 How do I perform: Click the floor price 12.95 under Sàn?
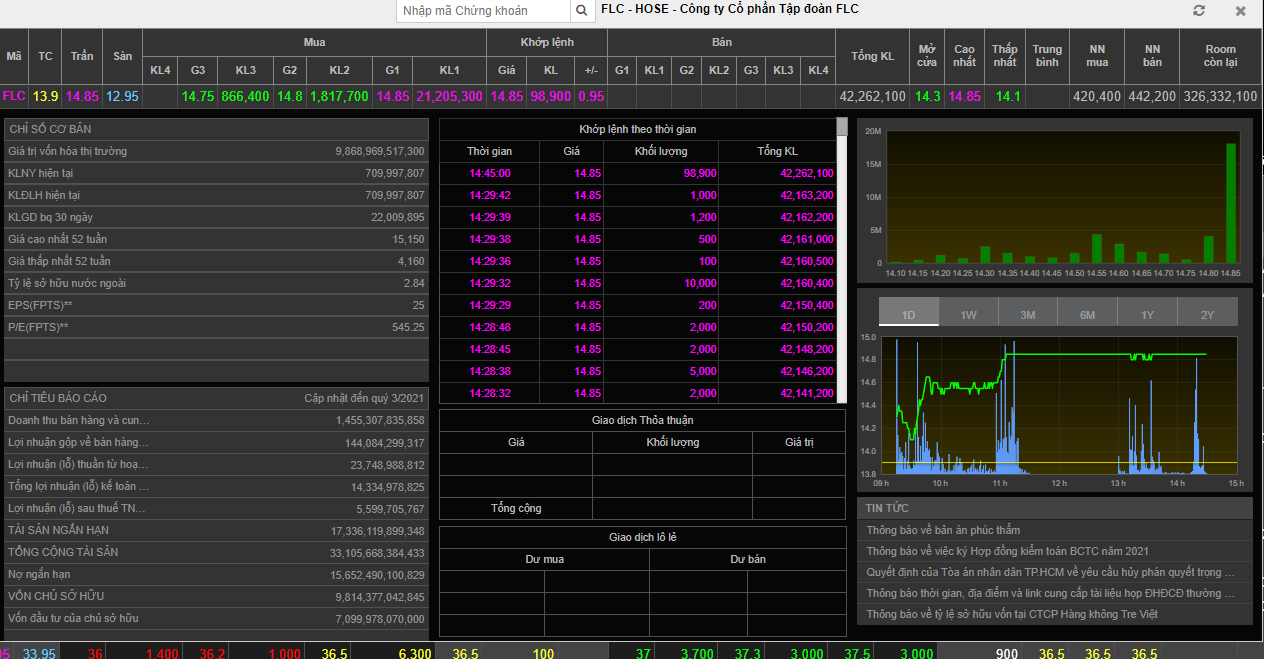point(122,97)
